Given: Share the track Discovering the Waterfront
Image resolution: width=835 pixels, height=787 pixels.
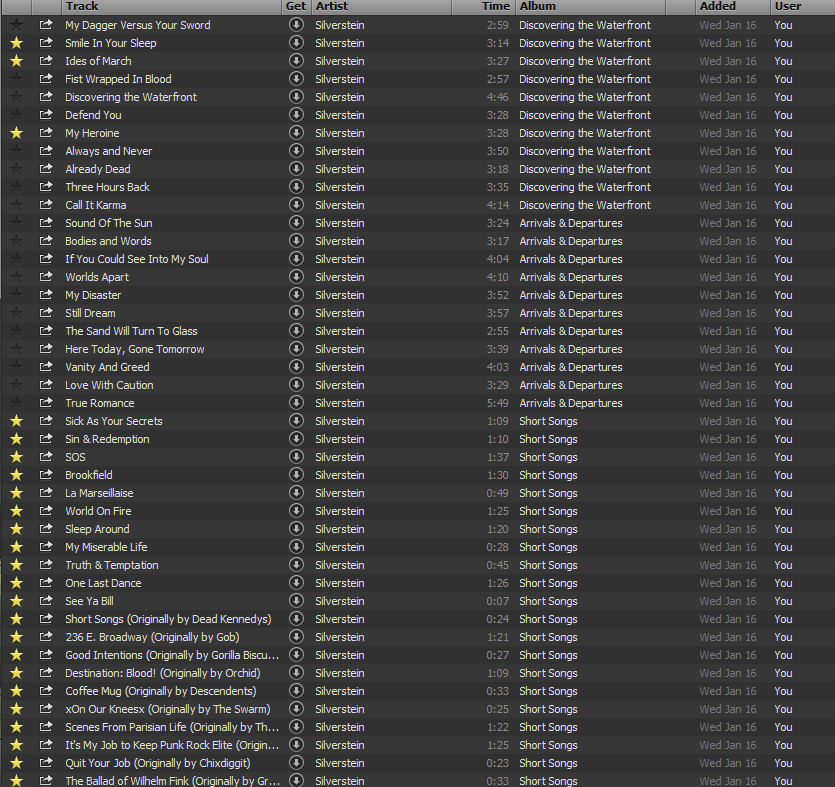Looking at the screenshot, I should [46, 96].
